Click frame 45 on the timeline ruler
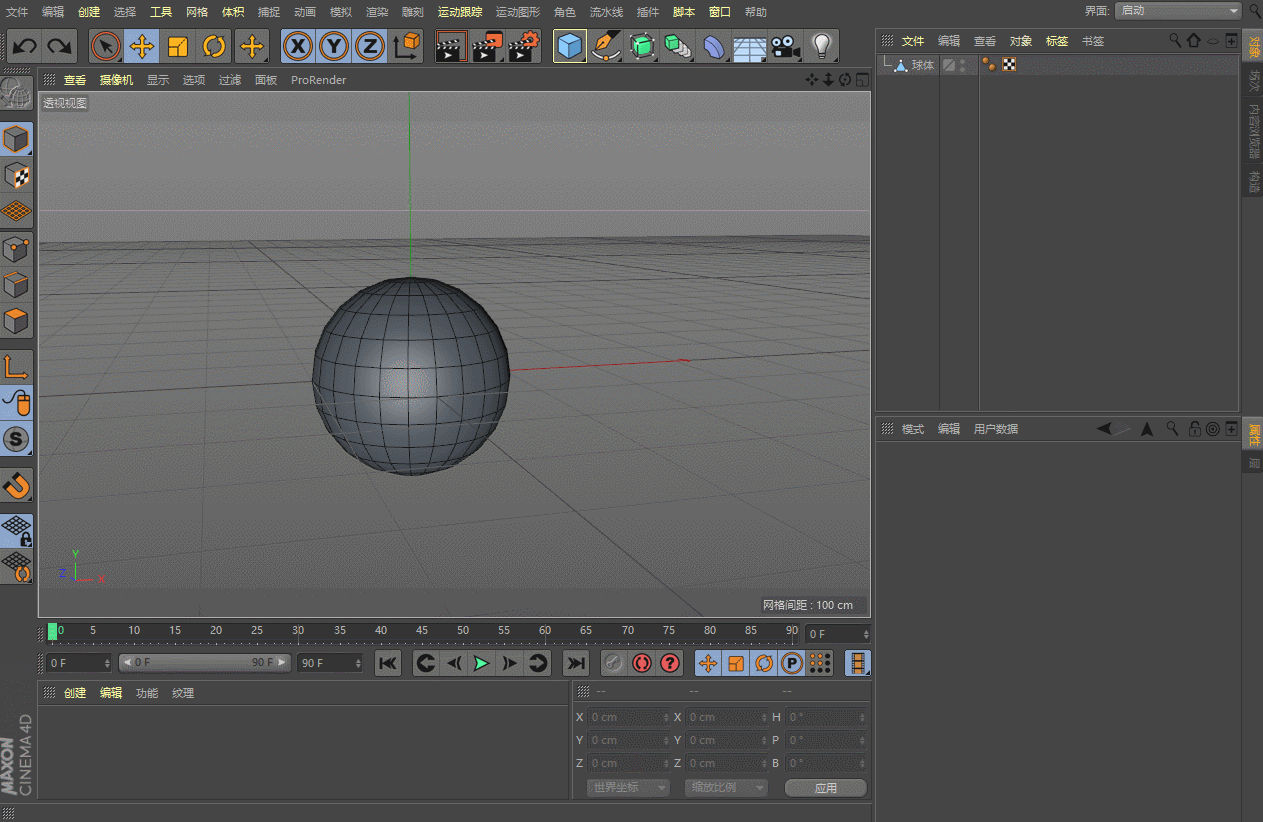The image size is (1263, 822). 422,631
